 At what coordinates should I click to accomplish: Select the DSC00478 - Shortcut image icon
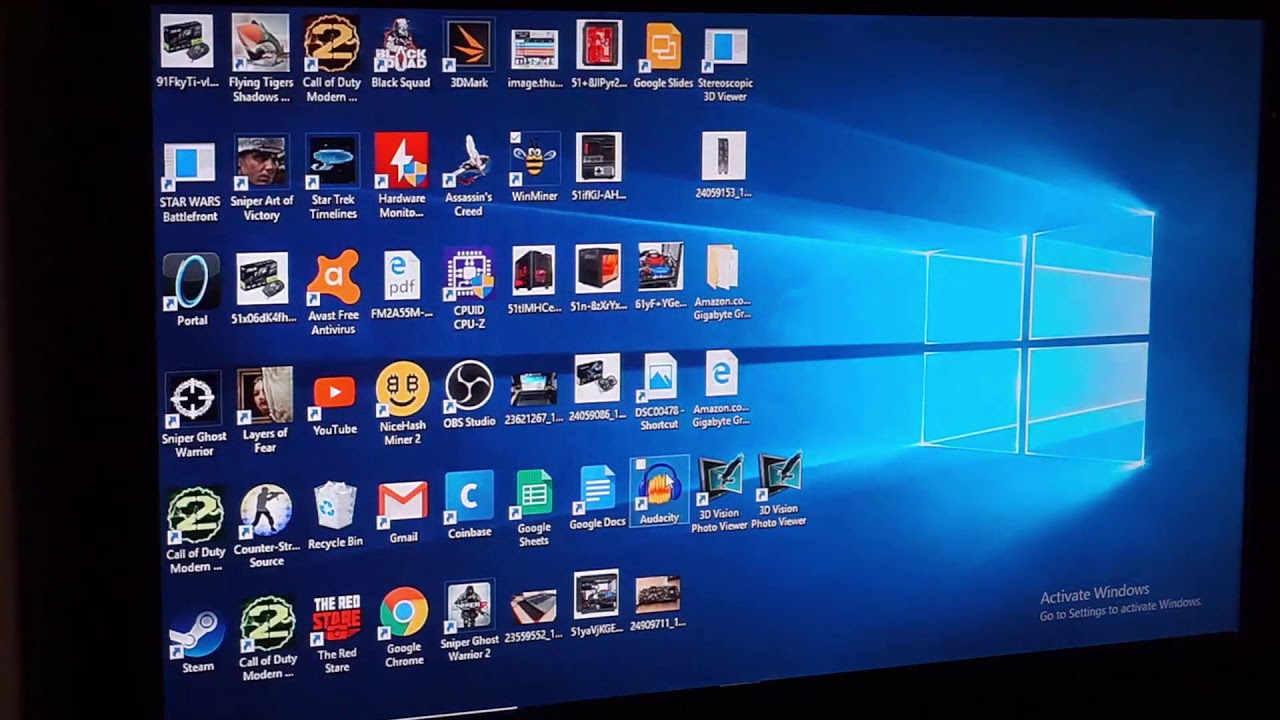coord(659,392)
